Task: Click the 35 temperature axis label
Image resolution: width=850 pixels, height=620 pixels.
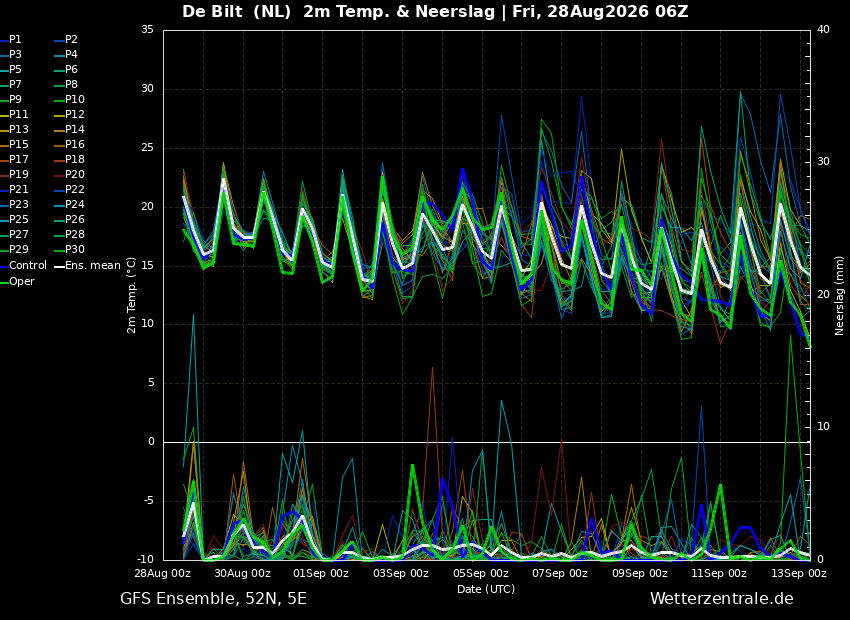Action: click(147, 30)
